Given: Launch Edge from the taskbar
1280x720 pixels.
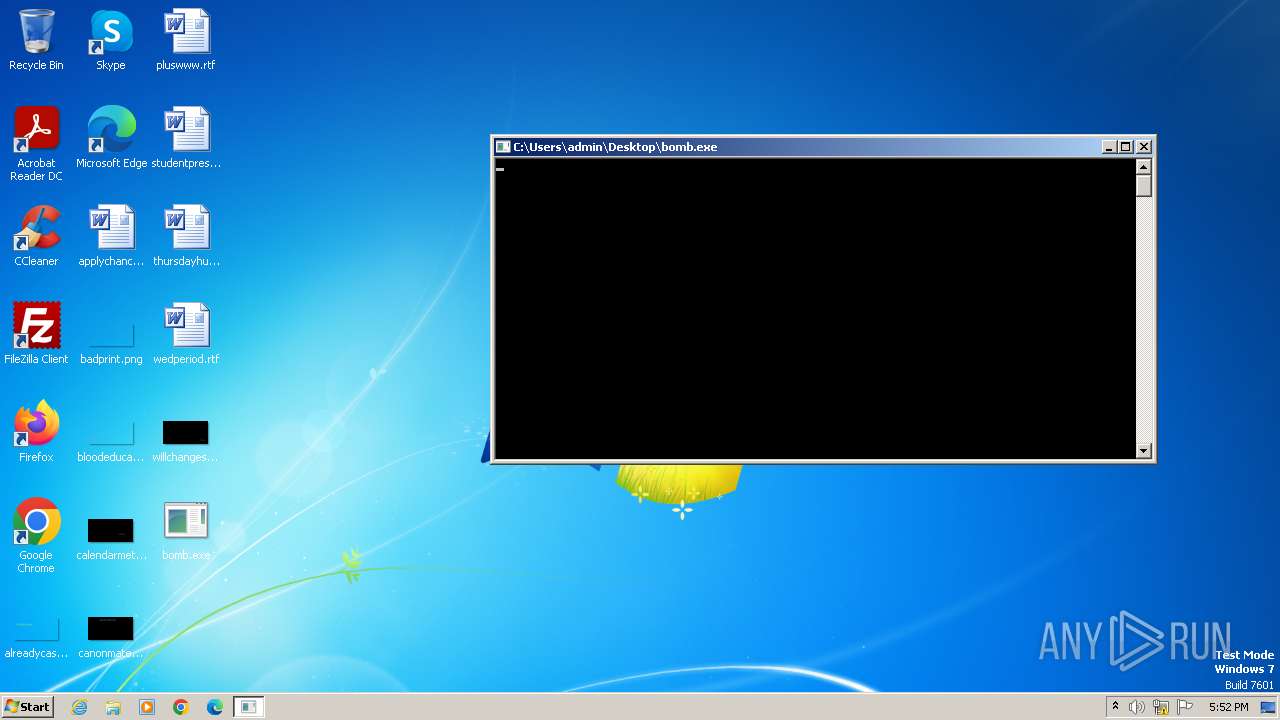Looking at the screenshot, I should (215, 707).
